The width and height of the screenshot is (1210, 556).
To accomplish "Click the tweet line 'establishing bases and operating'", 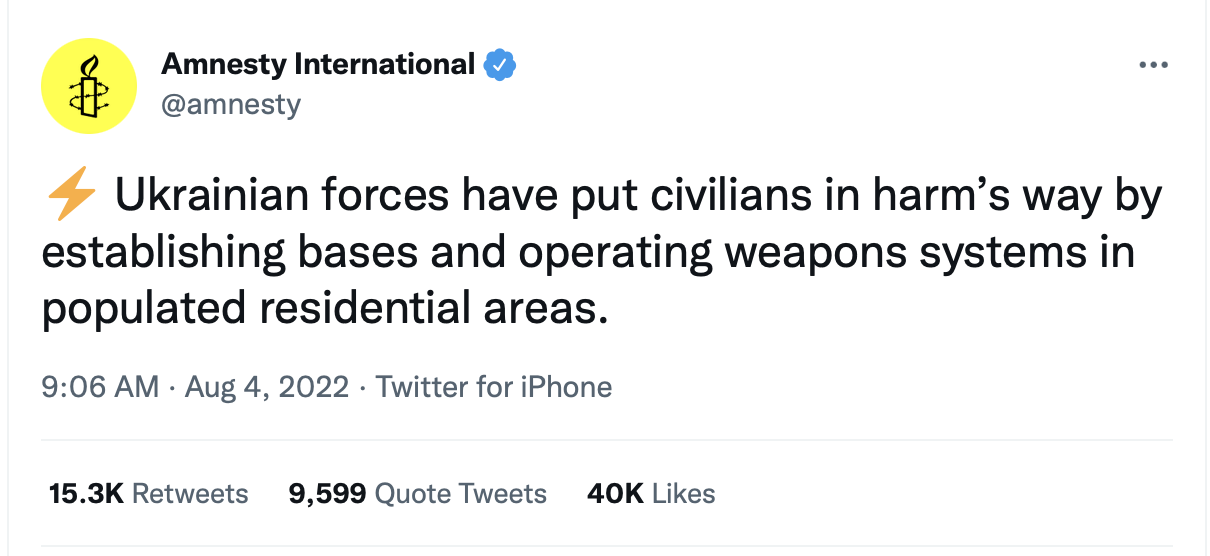I will point(588,253).
